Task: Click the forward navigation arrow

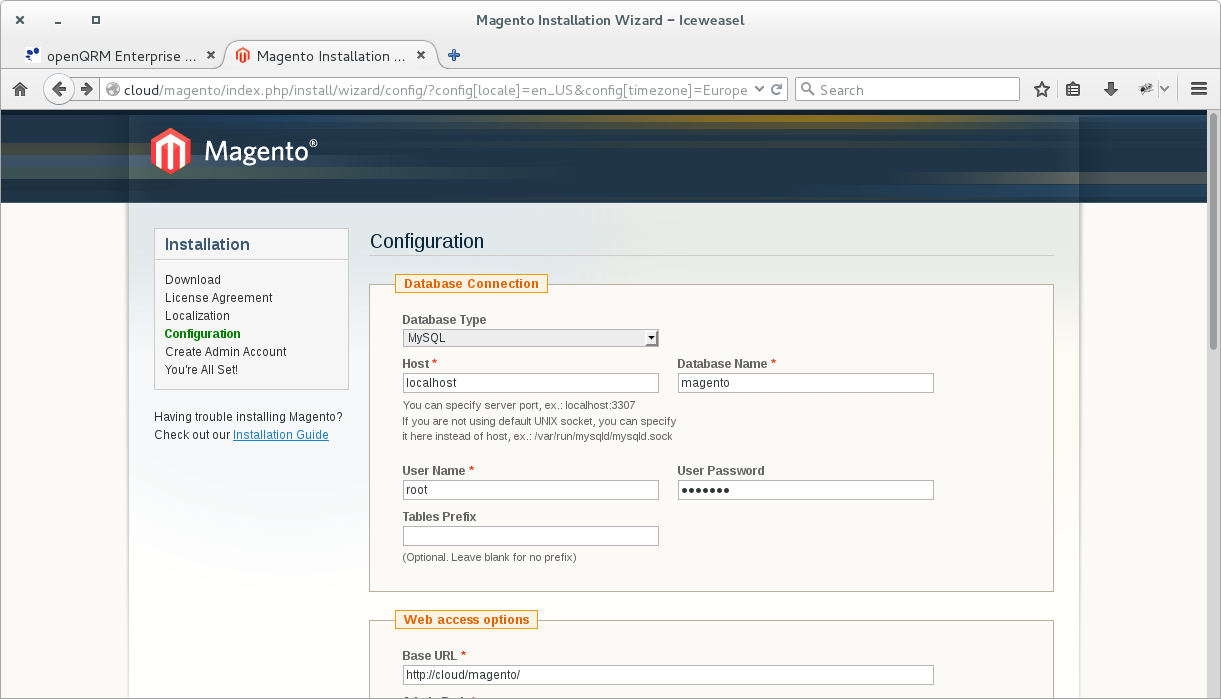Action: pyautogui.click(x=87, y=89)
